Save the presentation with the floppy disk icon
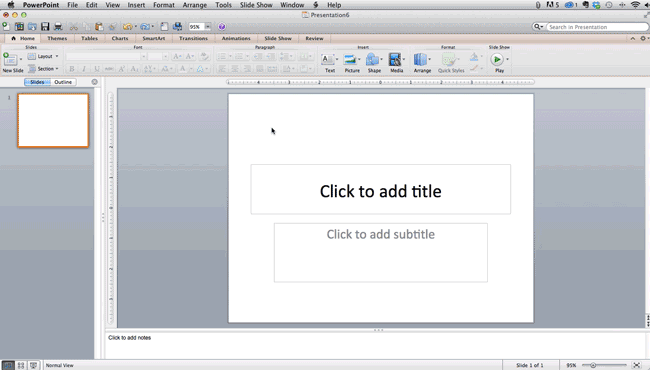The height and width of the screenshot is (370, 650). click(45, 27)
